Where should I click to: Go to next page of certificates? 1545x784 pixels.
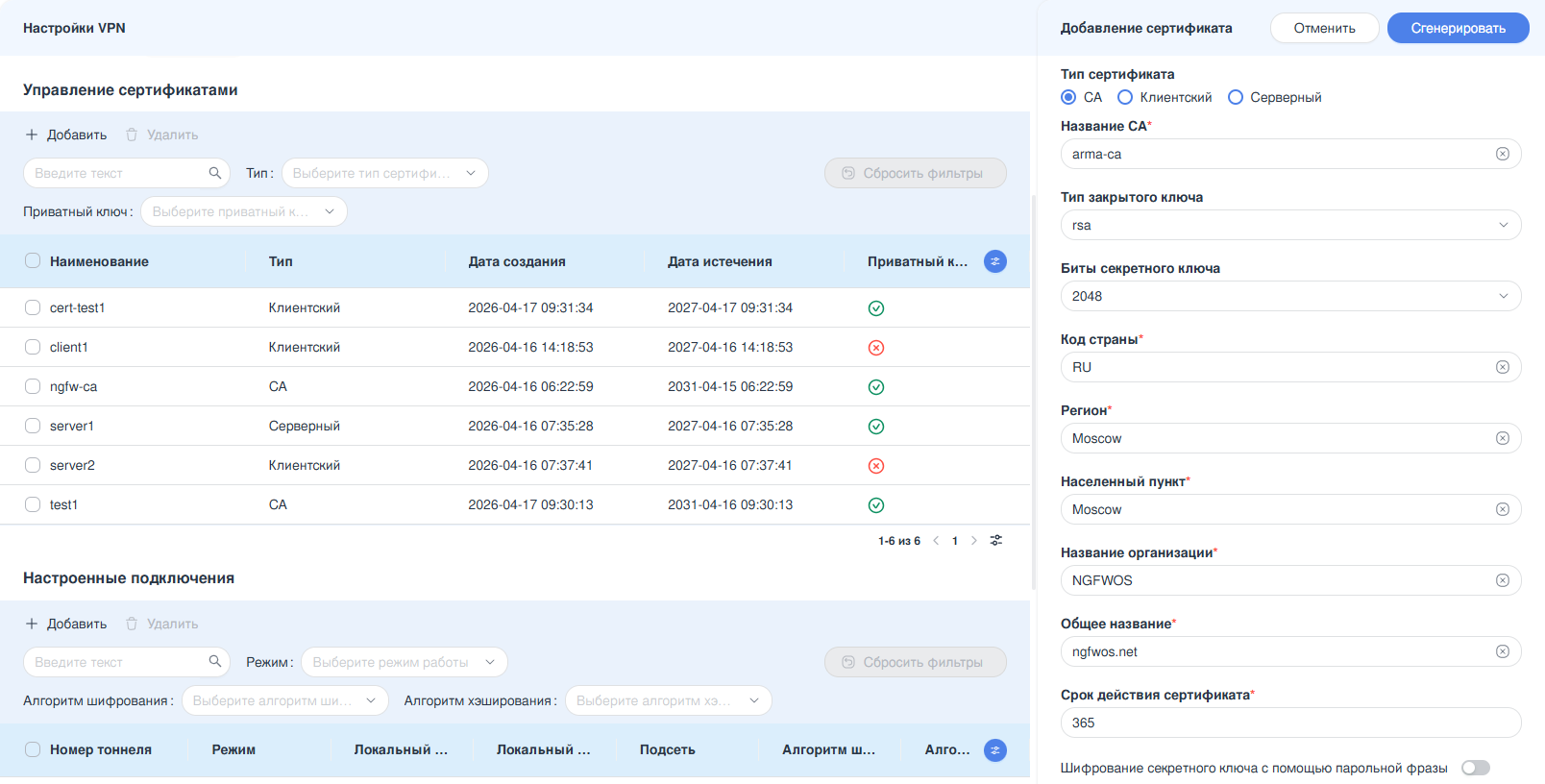click(973, 541)
